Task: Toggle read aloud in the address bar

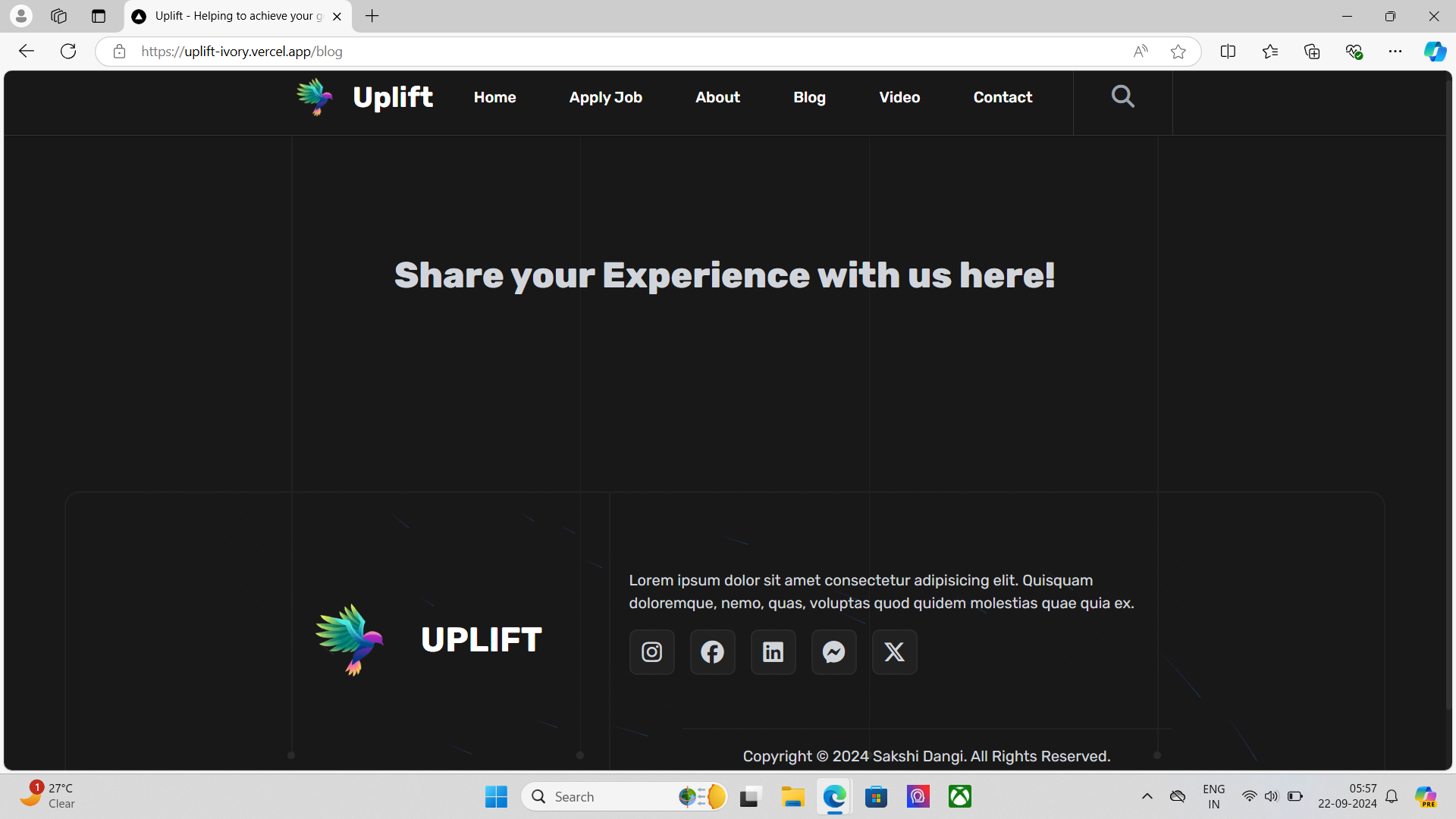Action: pyautogui.click(x=1141, y=51)
